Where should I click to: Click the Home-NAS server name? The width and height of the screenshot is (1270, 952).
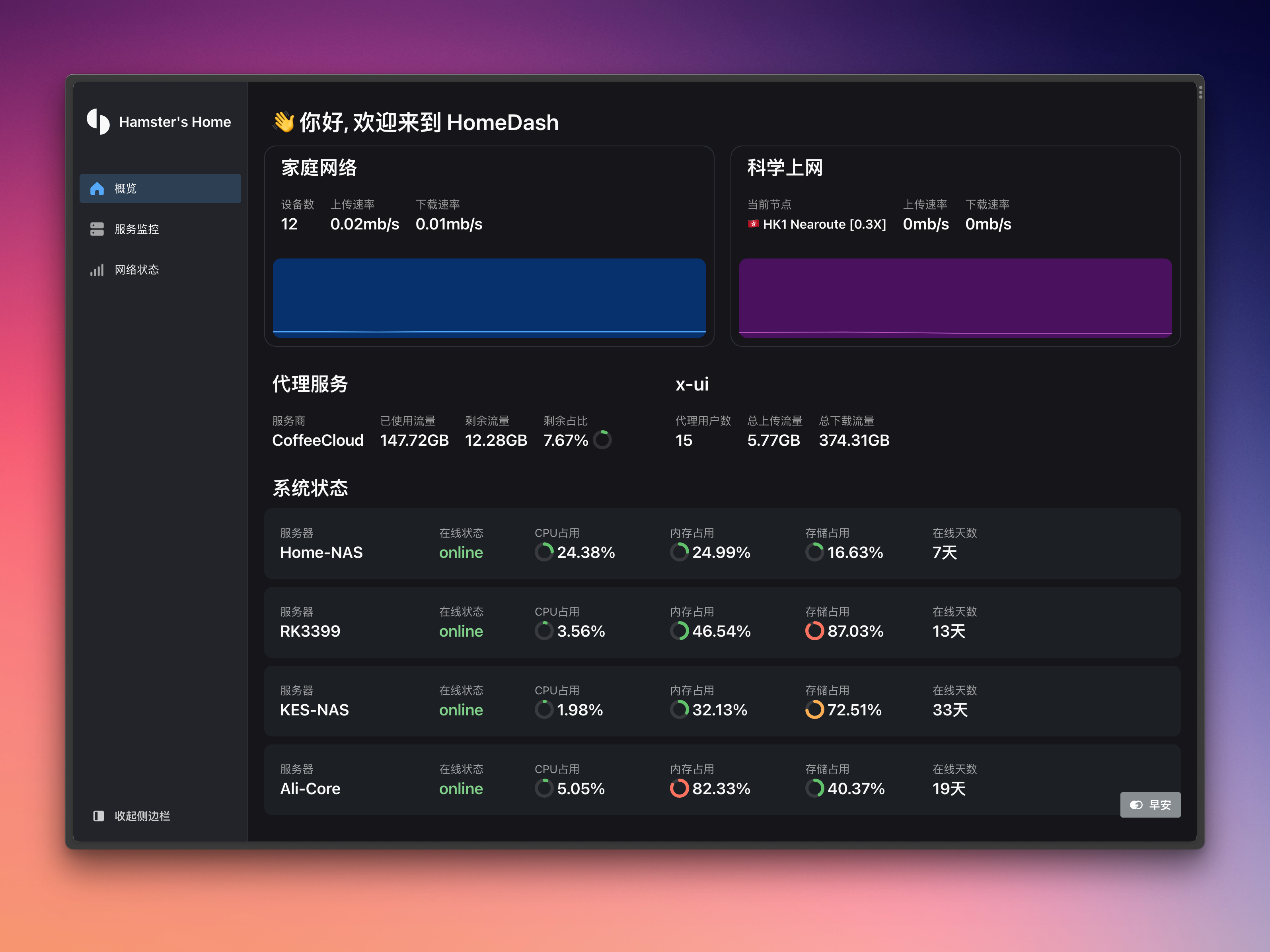pos(321,552)
